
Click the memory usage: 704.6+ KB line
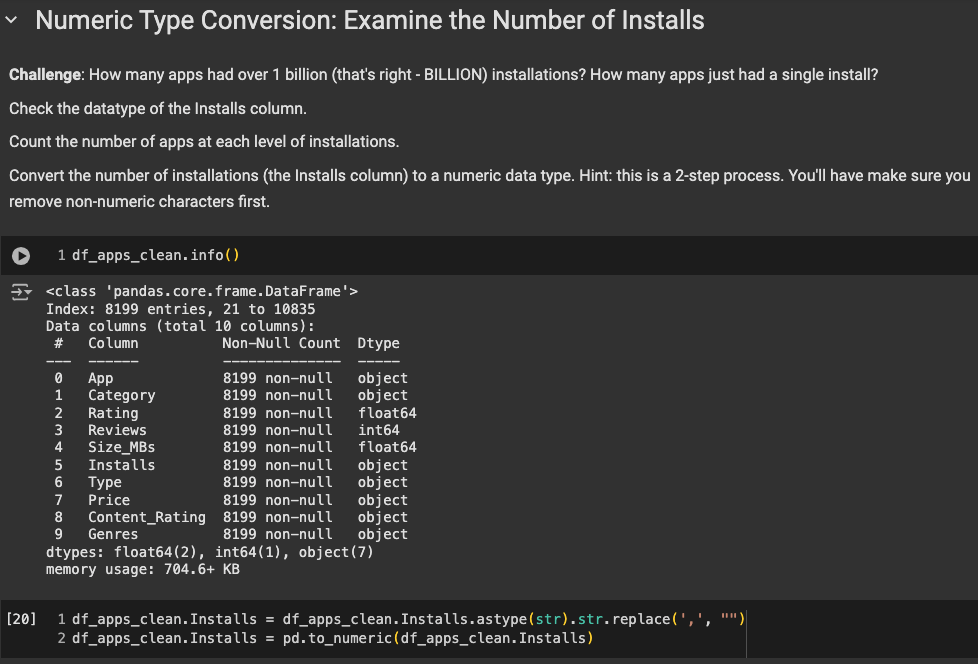pos(143,569)
